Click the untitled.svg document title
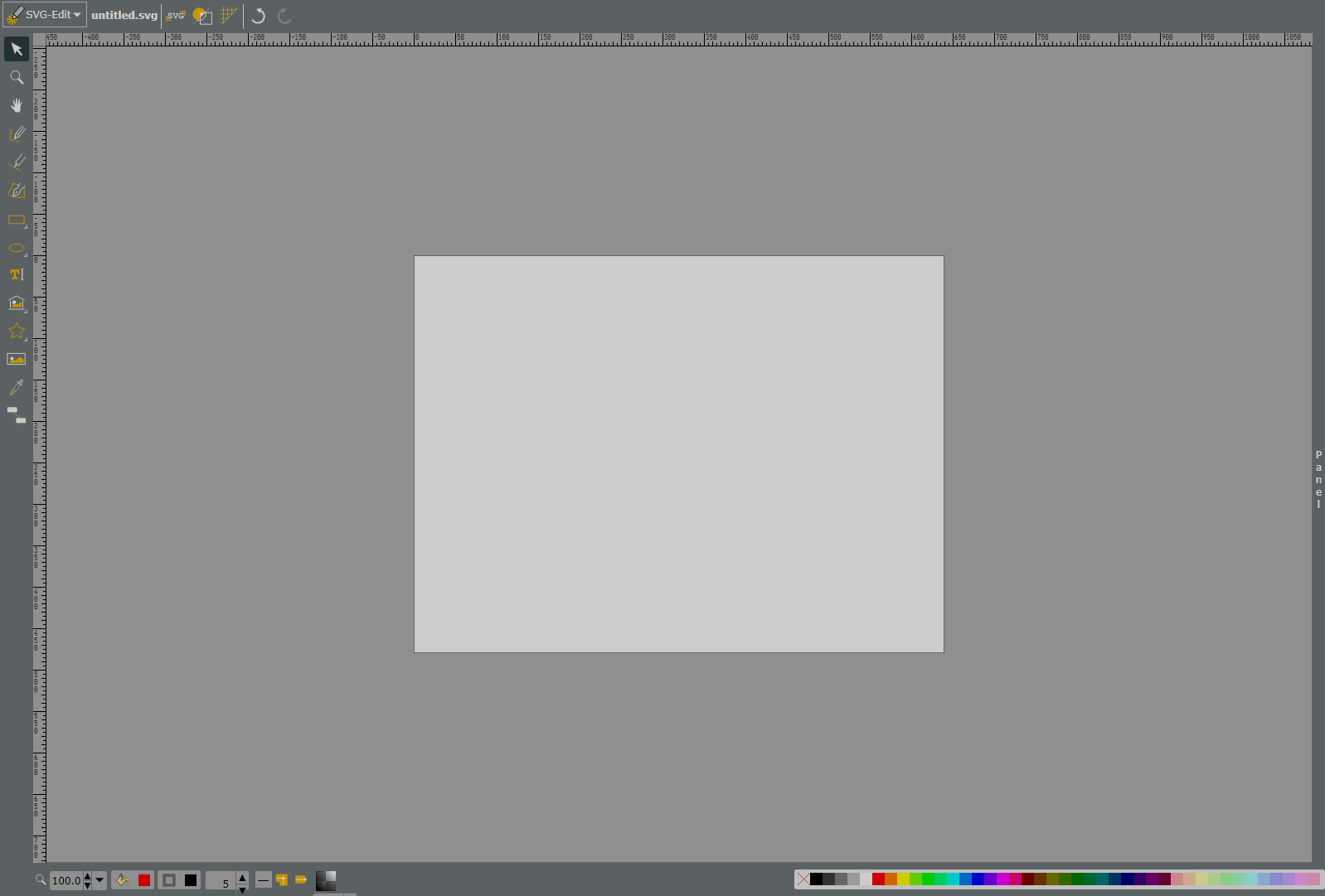Image resolution: width=1325 pixels, height=896 pixels. [124, 15]
